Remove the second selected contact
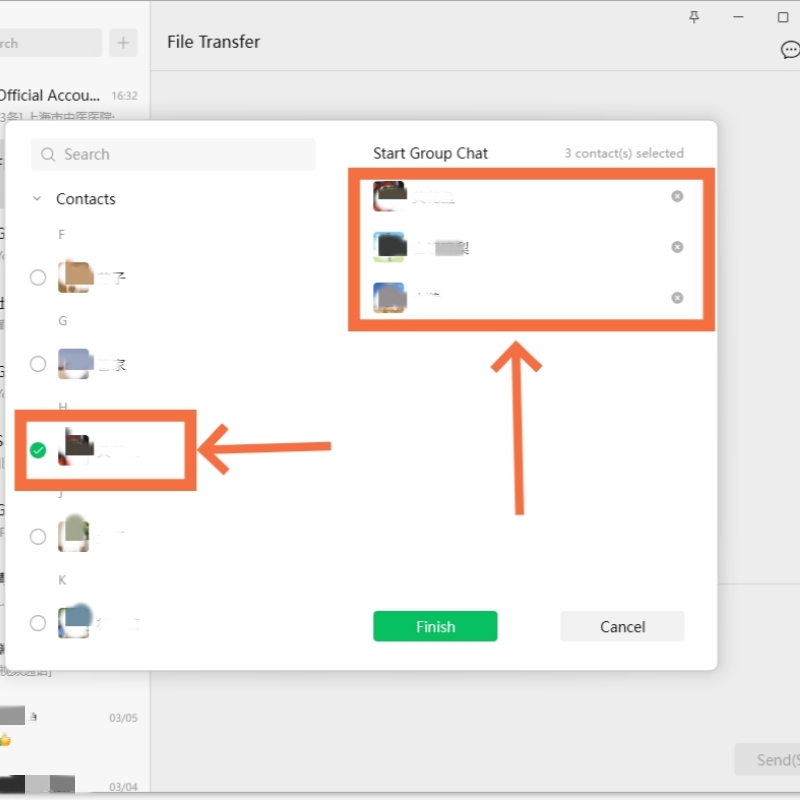This screenshot has width=800, height=800. point(677,247)
